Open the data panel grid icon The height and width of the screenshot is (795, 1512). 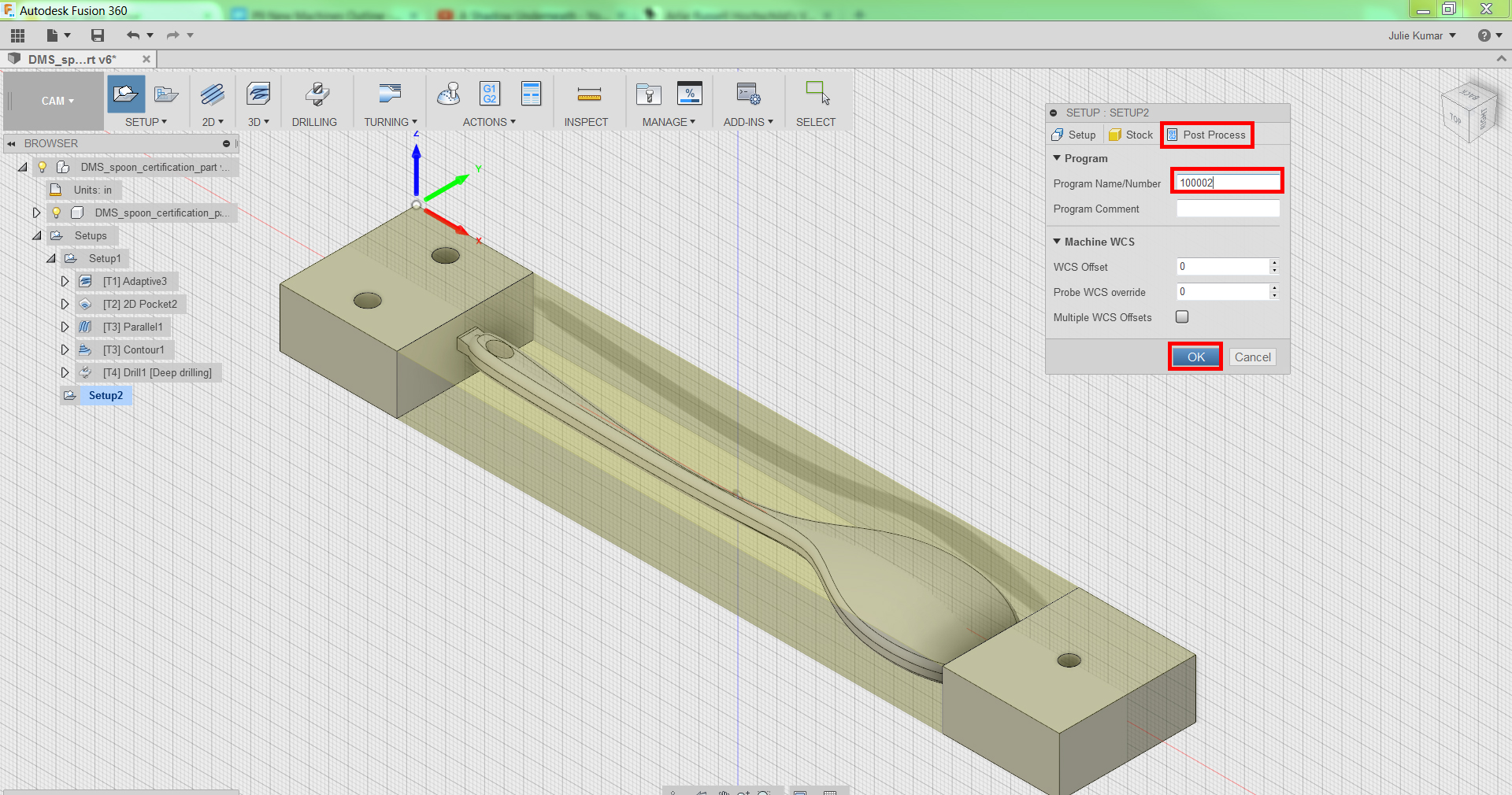(x=17, y=35)
